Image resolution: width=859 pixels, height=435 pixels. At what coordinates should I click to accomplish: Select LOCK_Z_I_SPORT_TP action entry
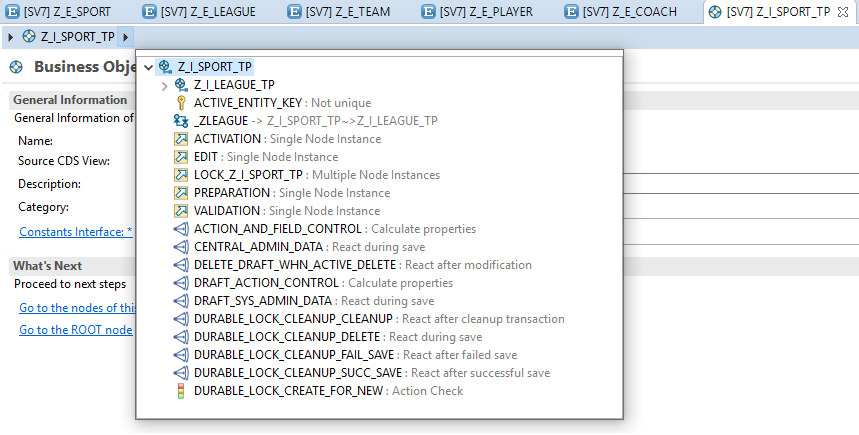click(x=317, y=175)
